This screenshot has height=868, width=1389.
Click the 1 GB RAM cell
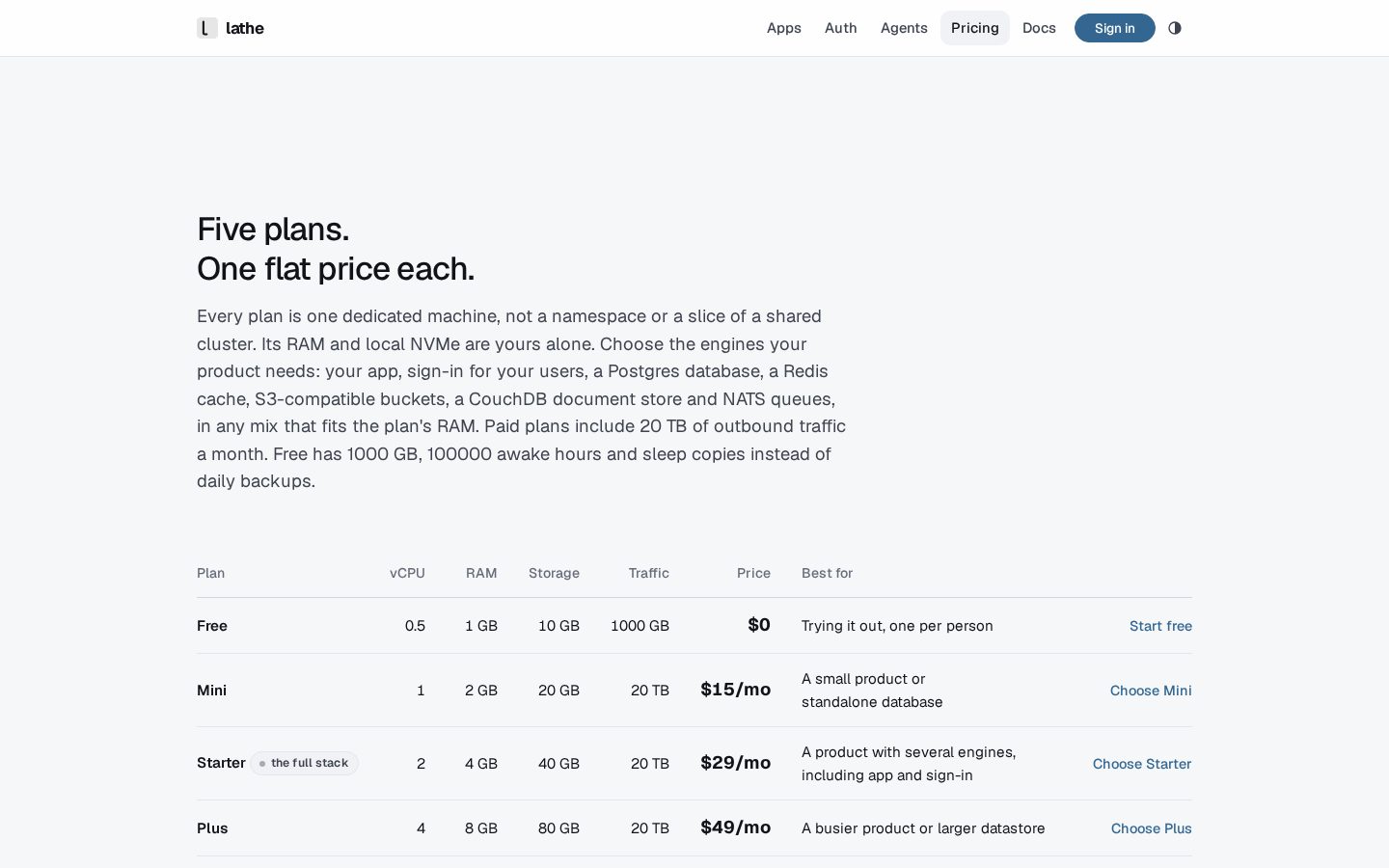[x=481, y=626]
